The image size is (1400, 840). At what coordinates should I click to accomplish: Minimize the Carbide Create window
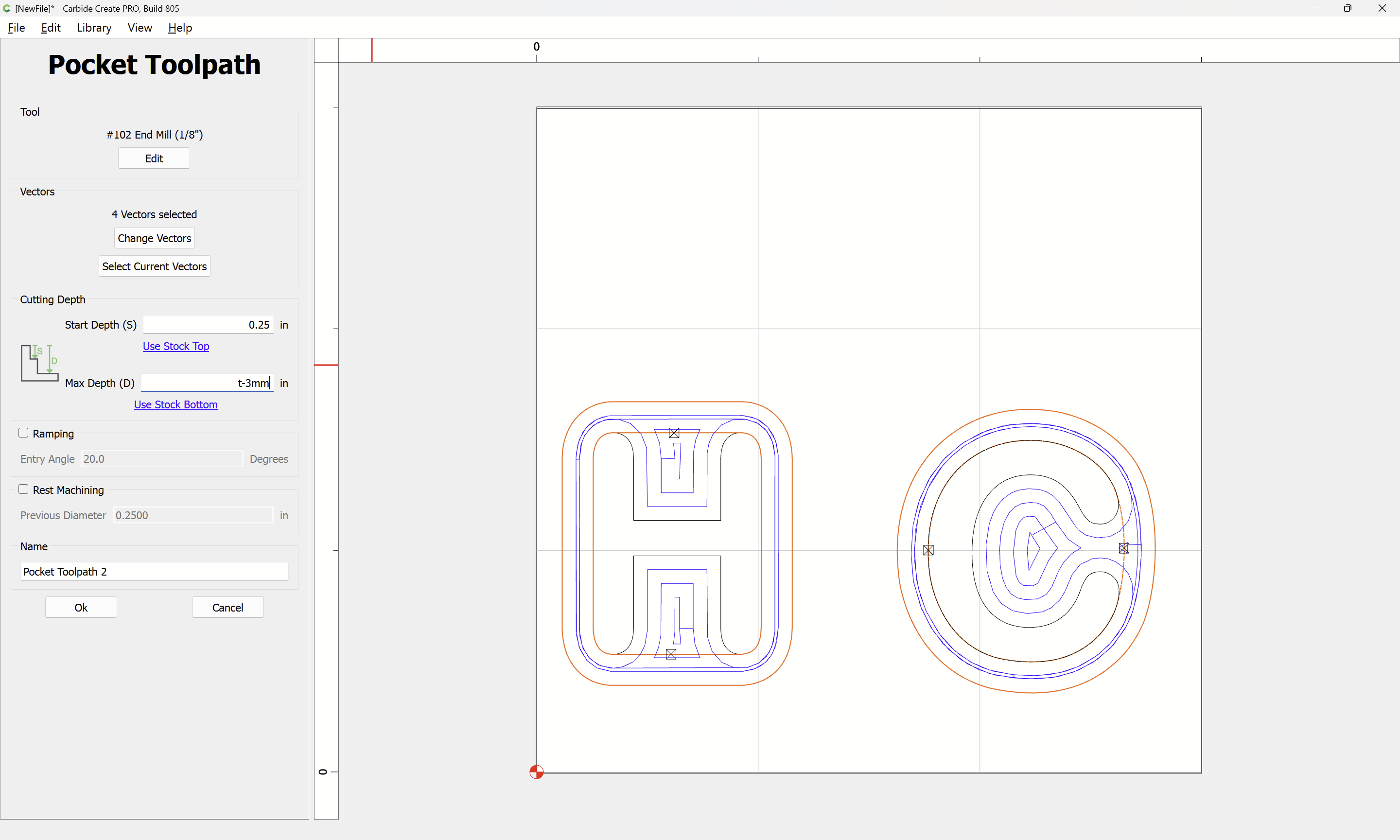1314,8
